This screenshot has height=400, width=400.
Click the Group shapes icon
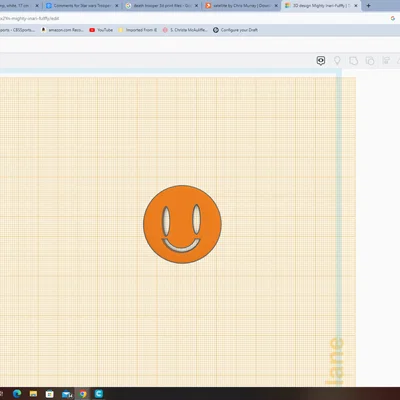tap(353, 61)
